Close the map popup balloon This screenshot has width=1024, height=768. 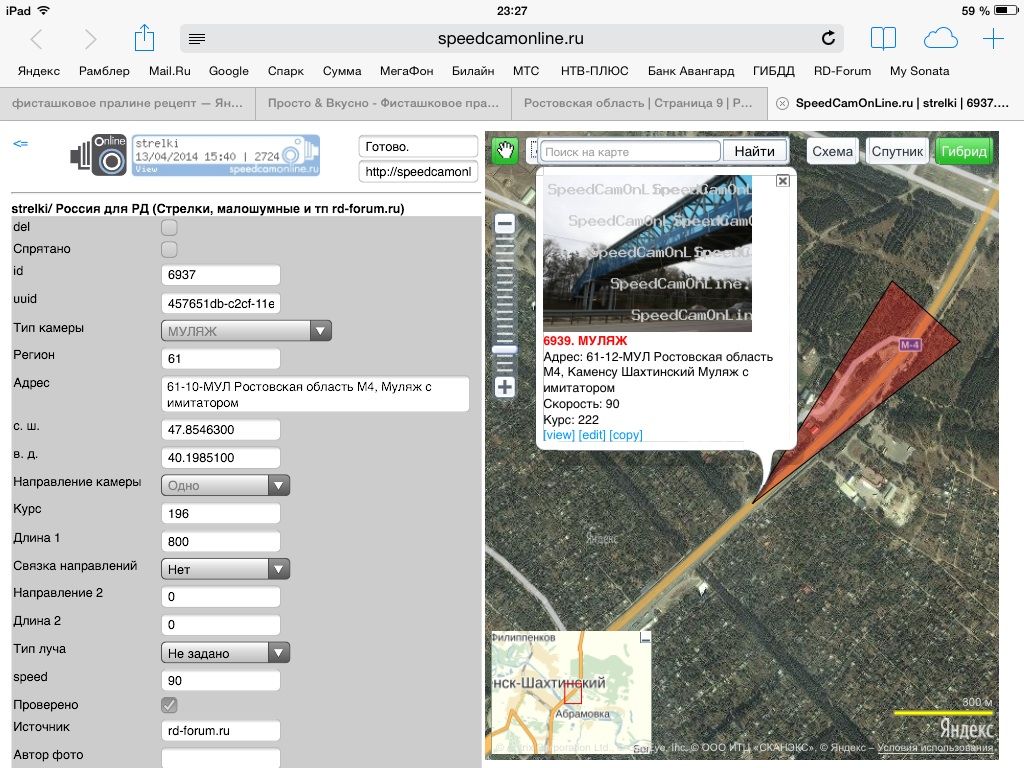[x=783, y=181]
